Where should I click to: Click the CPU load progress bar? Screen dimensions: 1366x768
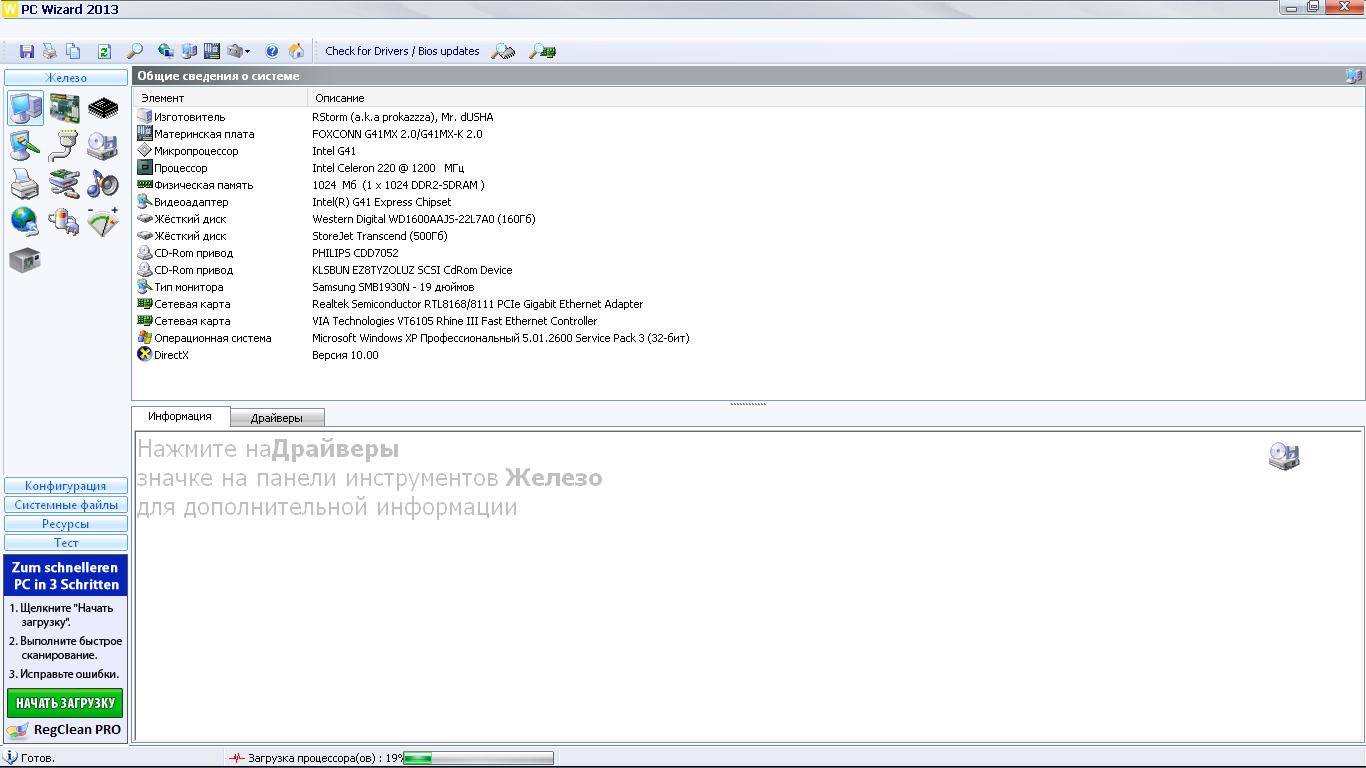pyautogui.click(x=478, y=758)
